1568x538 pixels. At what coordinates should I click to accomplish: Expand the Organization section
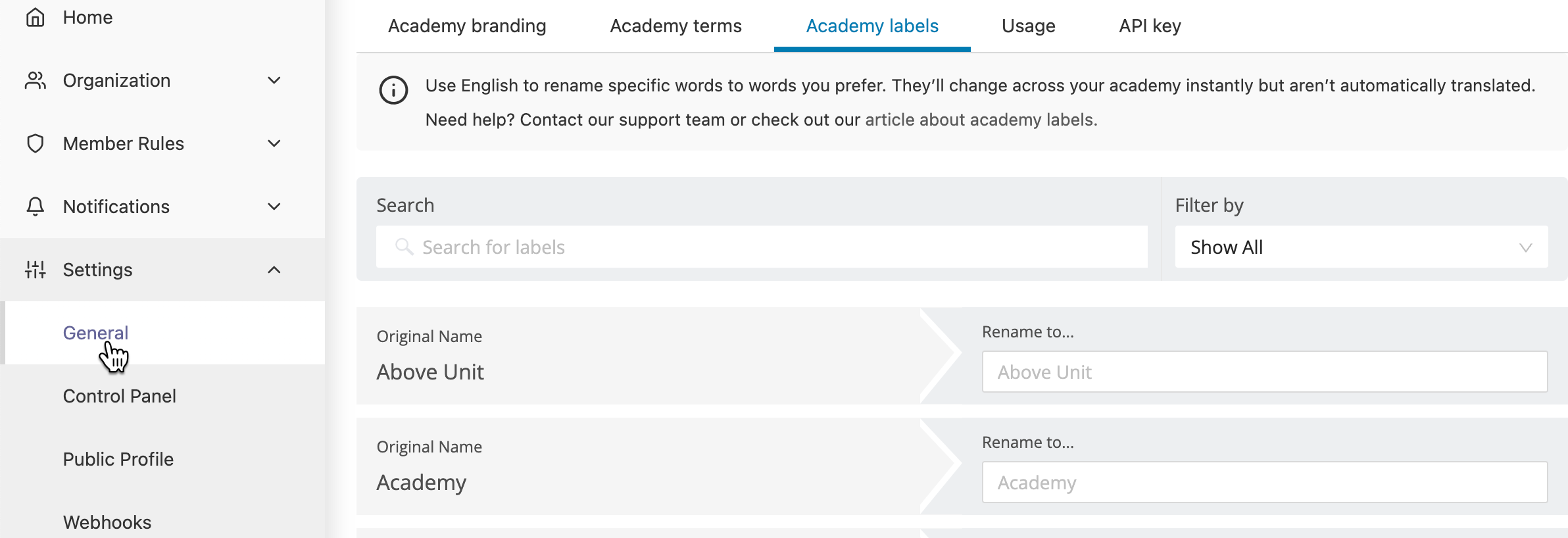coord(275,81)
